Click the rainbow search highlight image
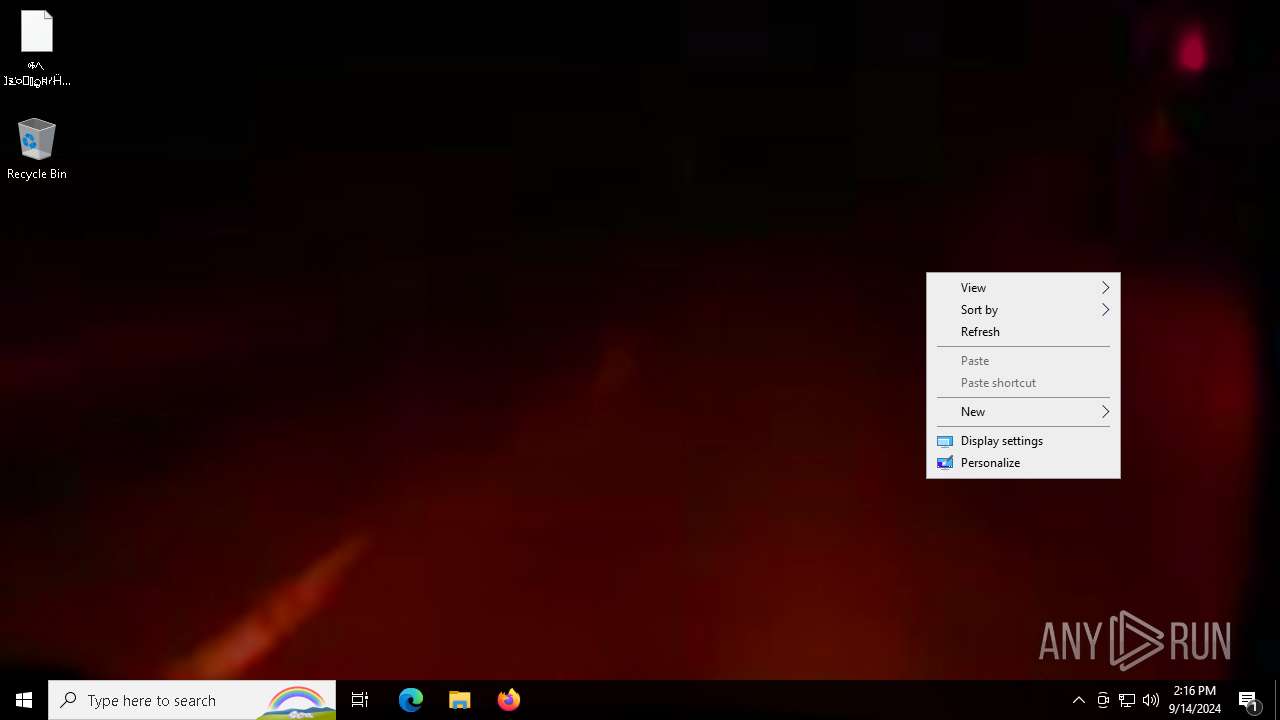Image resolution: width=1280 pixels, height=720 pixels. click(295, 701)
